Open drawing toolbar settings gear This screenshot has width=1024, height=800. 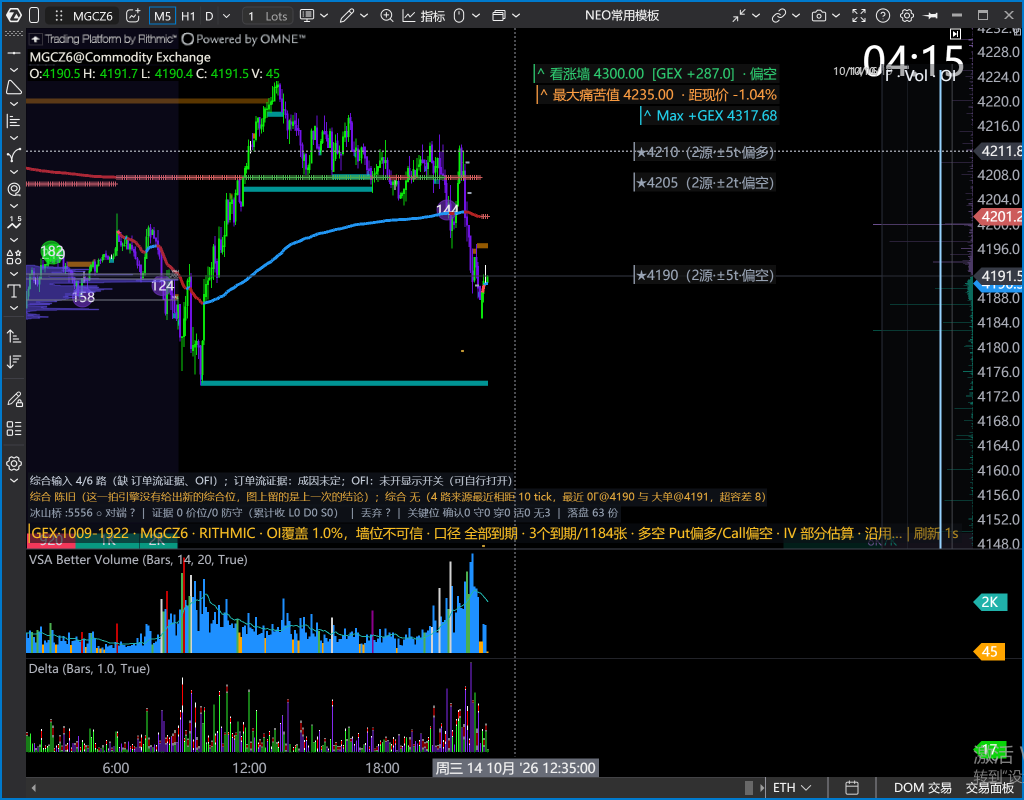pyautogui.click(x=14, y=463)
